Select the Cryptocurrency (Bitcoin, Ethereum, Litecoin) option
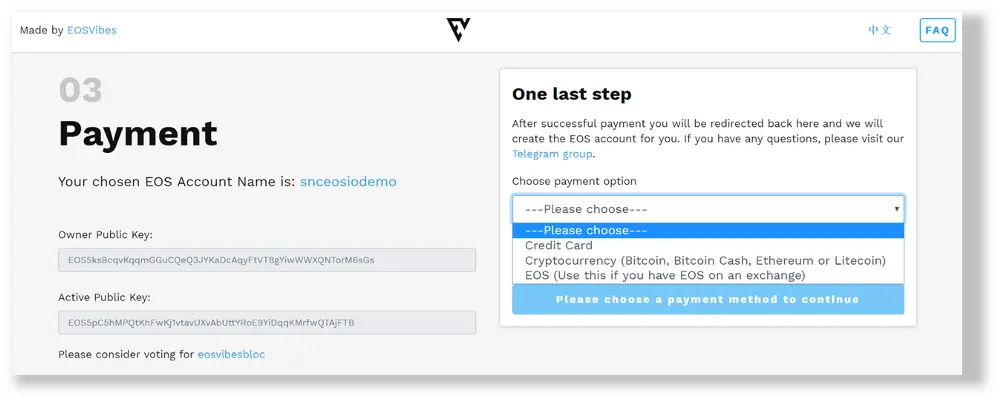This screenshot has height=401, width=1000. (705, 260)
